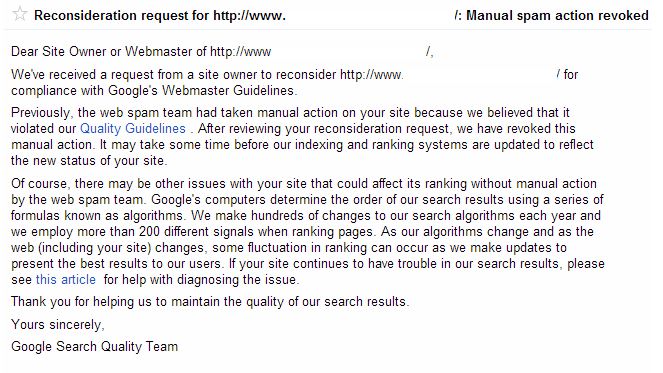663x373 pixels.
Task: Click the 'Yours sincerely,' closing
Action: pyautogui.click(x=58, y=325)
